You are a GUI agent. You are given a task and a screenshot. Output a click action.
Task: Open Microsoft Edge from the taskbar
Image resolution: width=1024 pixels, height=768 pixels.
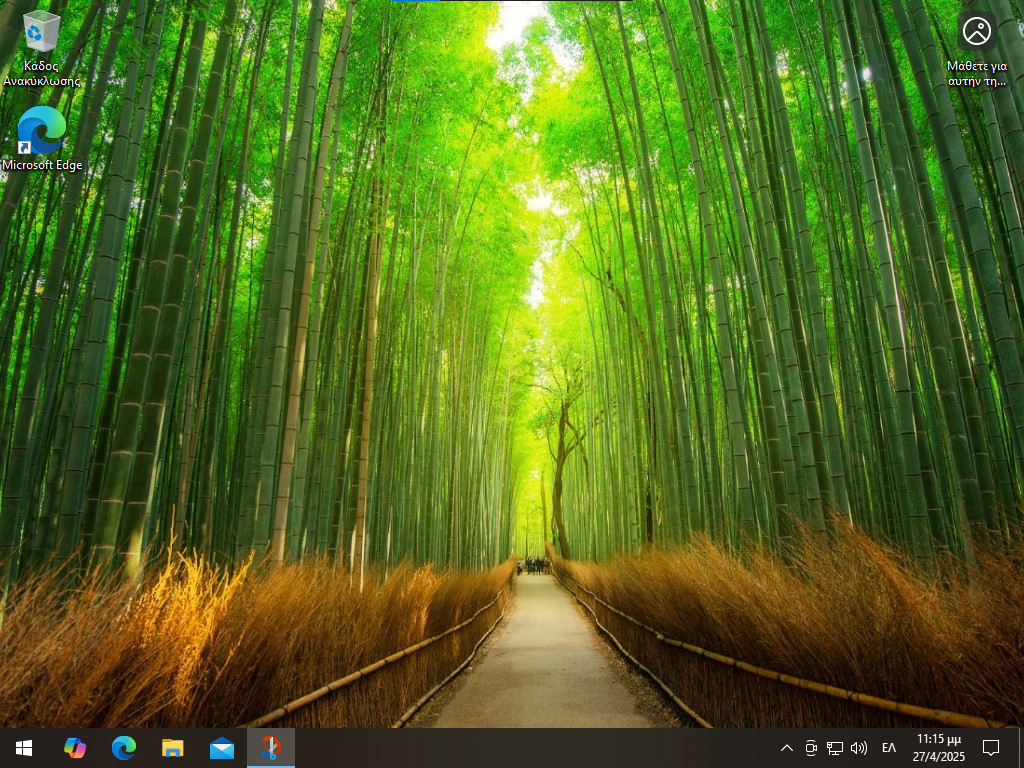coord(123,748)
